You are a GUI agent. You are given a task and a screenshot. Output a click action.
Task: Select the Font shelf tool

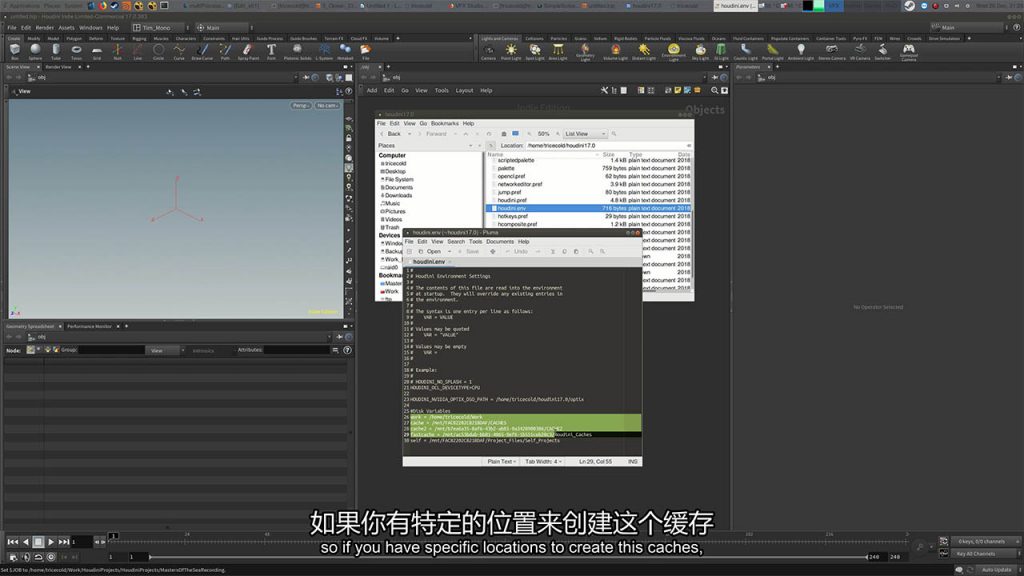[271, 51]
